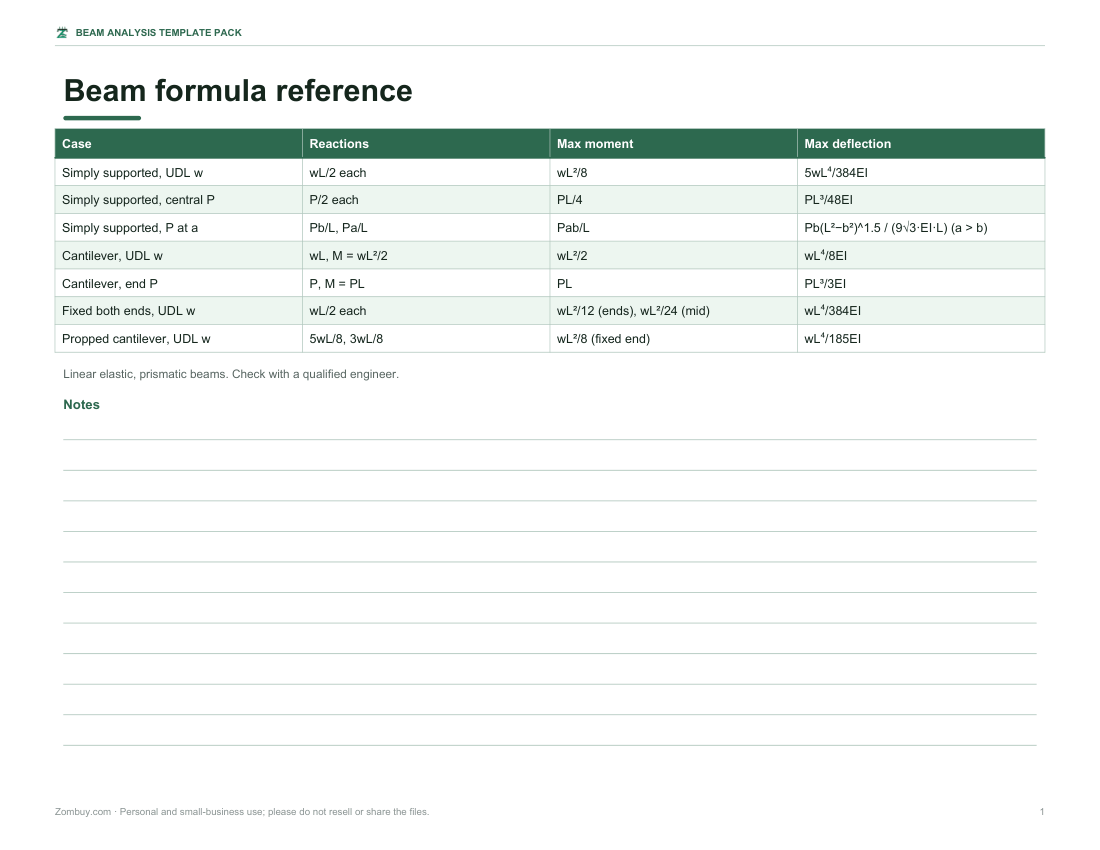This screenshot has height=850, width=1100.
Task: Click the 'Reactions' column header
Action: point(426,144)
